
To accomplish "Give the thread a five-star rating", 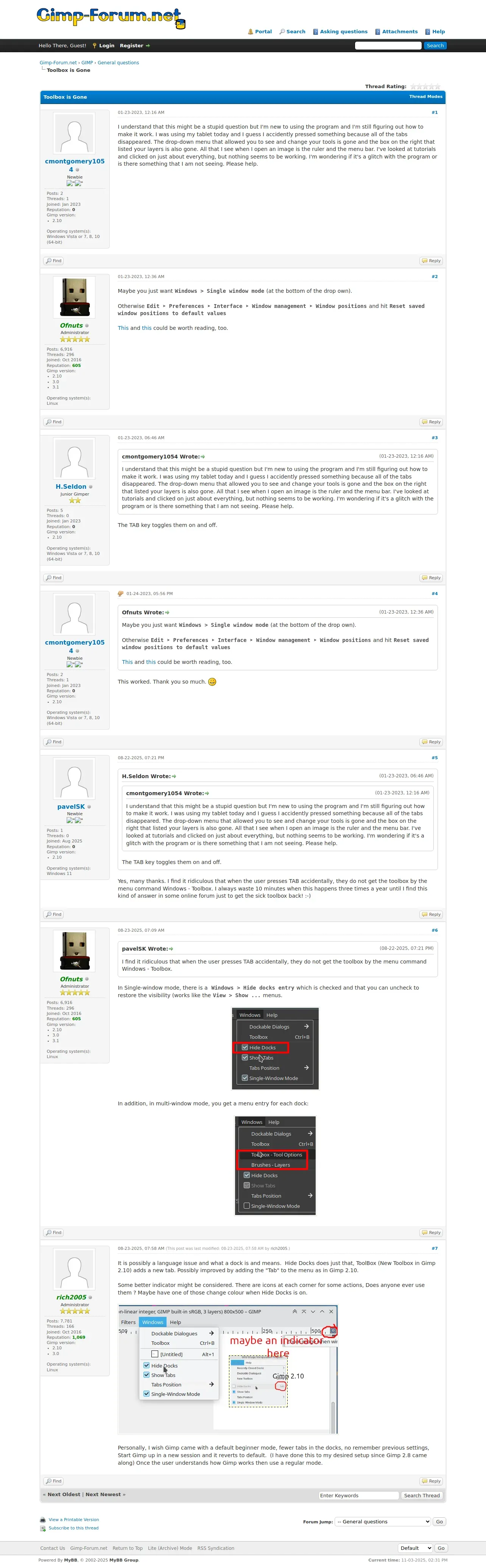I will (x=437, y=86).
